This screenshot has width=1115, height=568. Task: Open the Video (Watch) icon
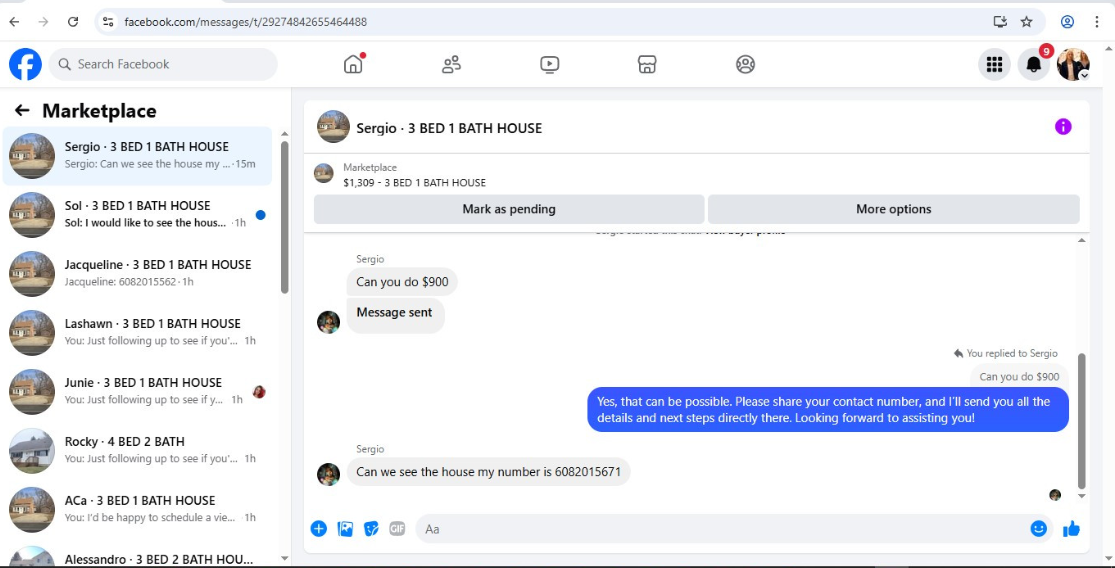(x=549, y=65)
